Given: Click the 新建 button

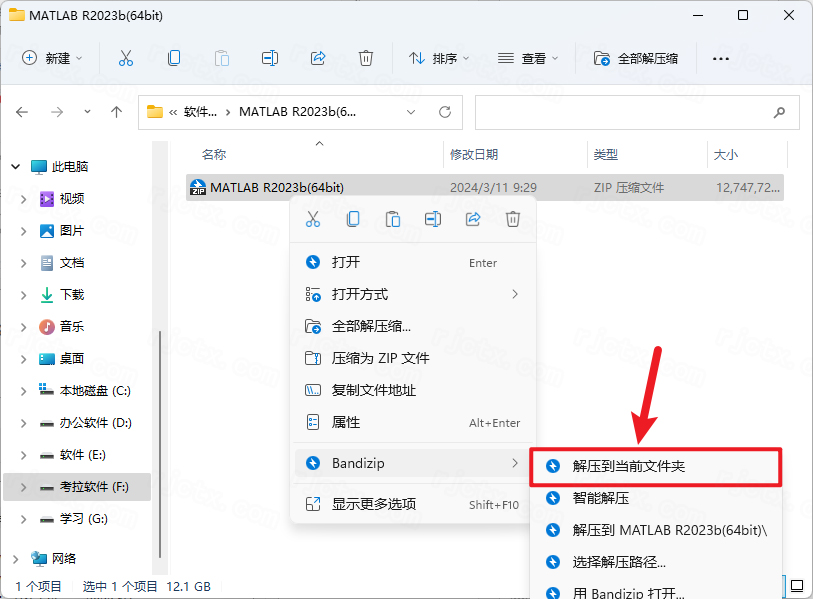Looking at the screenshot, I should [x=53, y=58].
